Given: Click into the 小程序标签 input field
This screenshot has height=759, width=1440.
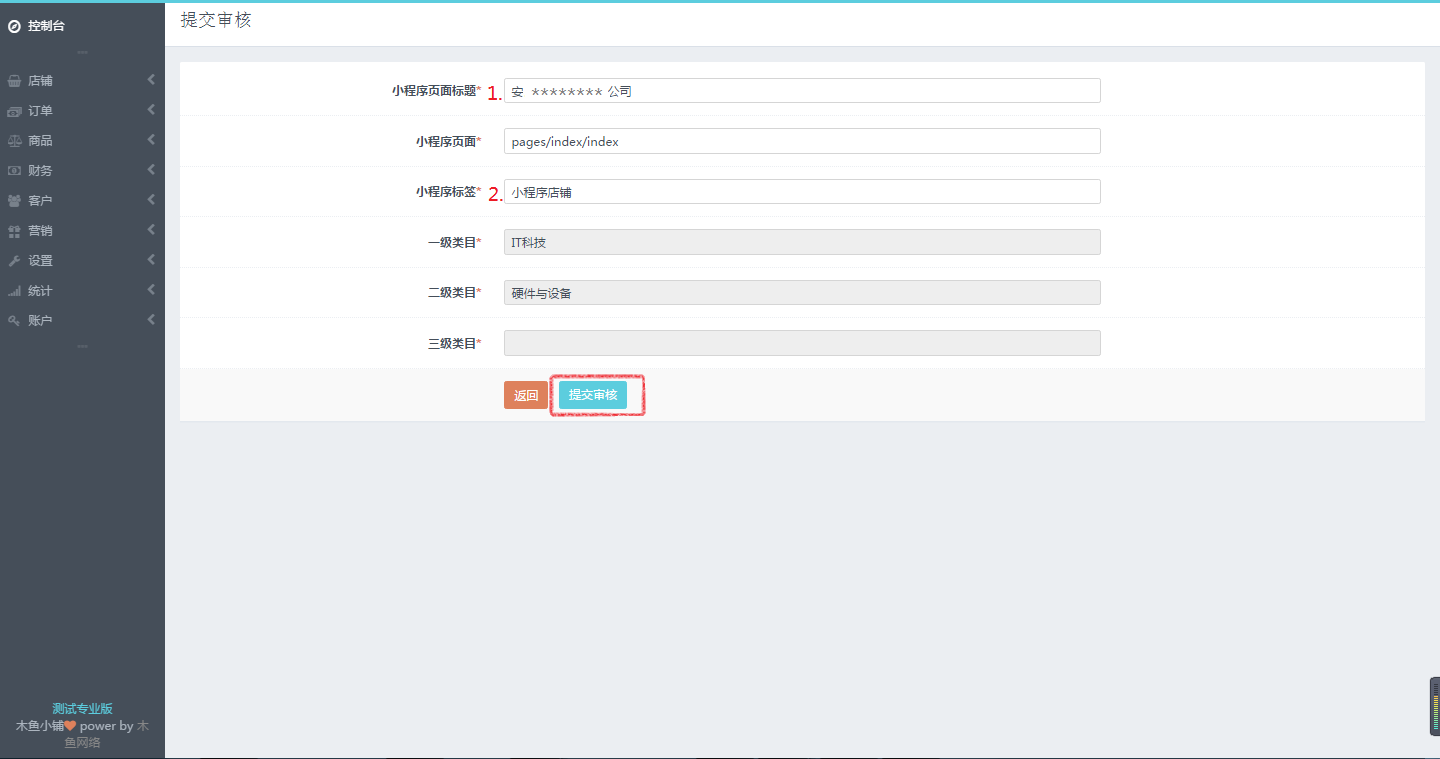Looking at the screenshot, I should [x=801, y=192].
